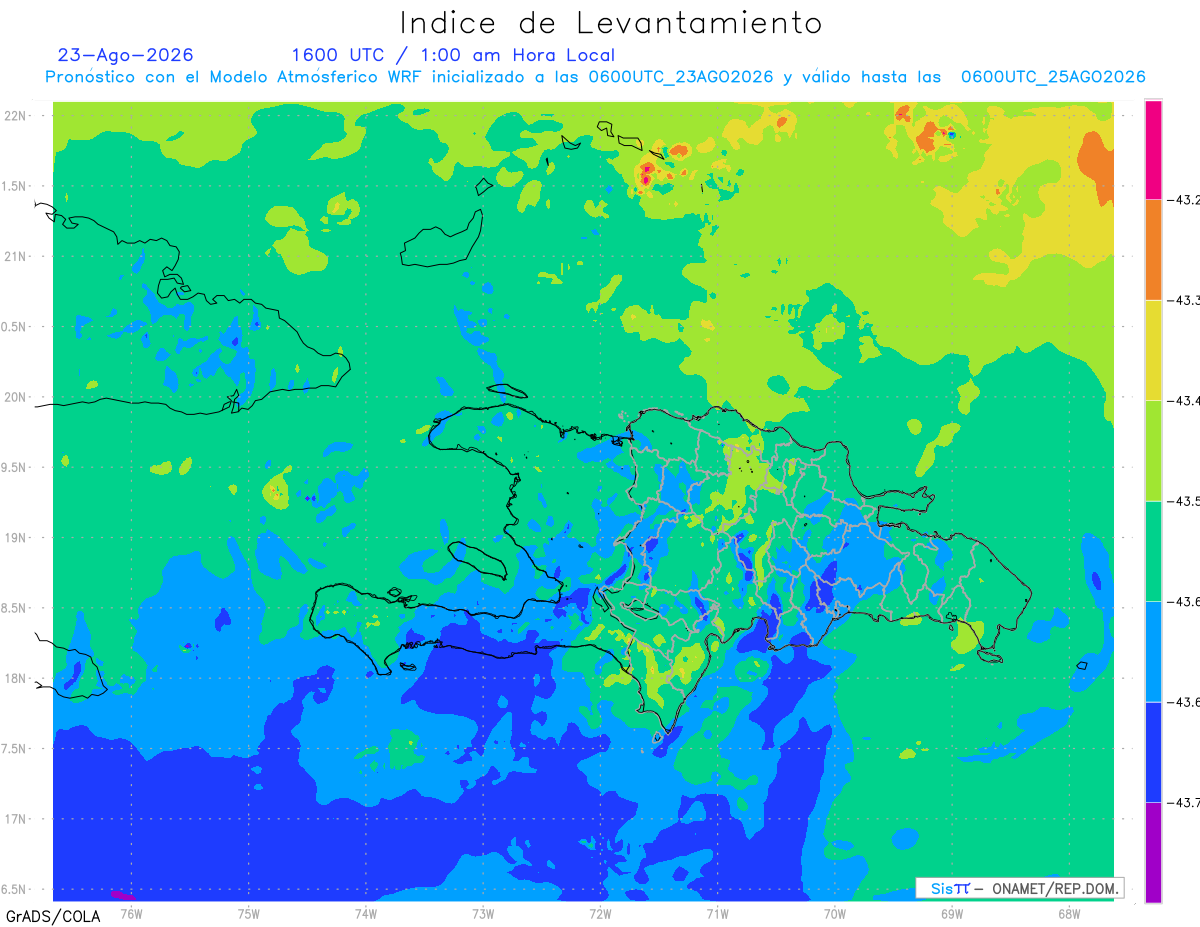Pick the light blue legend swatch
Screen dimensions: 1200x927
pyautogui.click(x=1153, y=651)
